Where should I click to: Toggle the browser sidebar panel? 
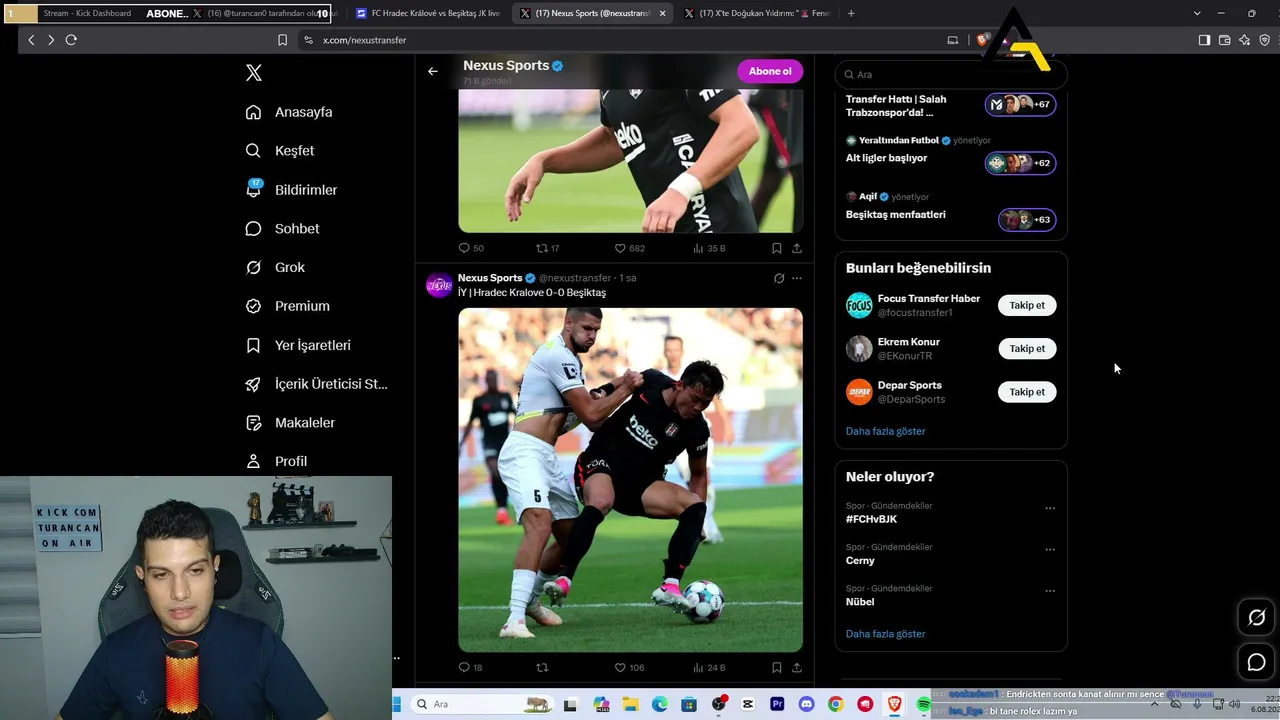(1204, 40)
